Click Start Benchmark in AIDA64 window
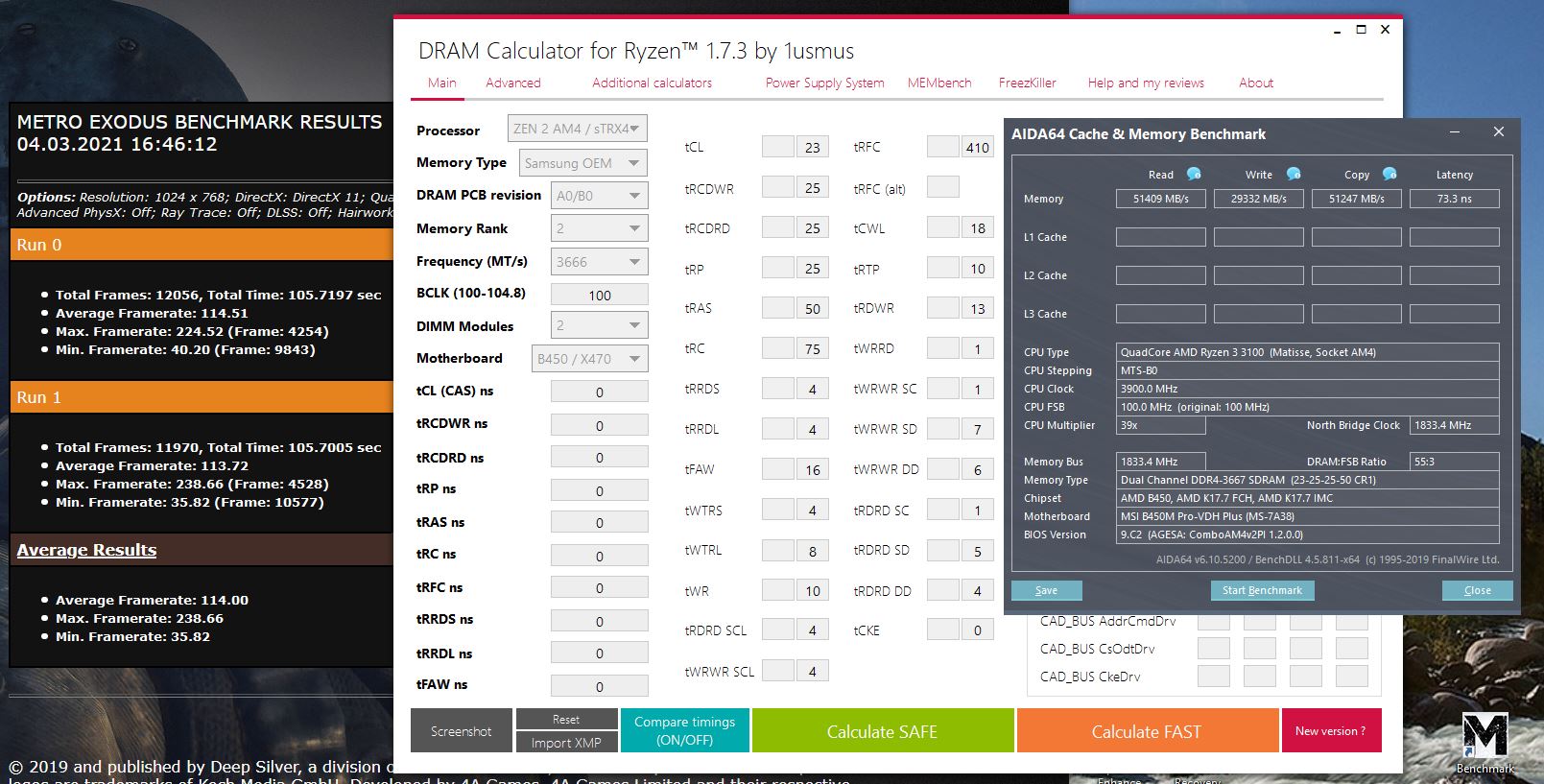Viewport: 1544px width, 784px height. [1263, 590]
